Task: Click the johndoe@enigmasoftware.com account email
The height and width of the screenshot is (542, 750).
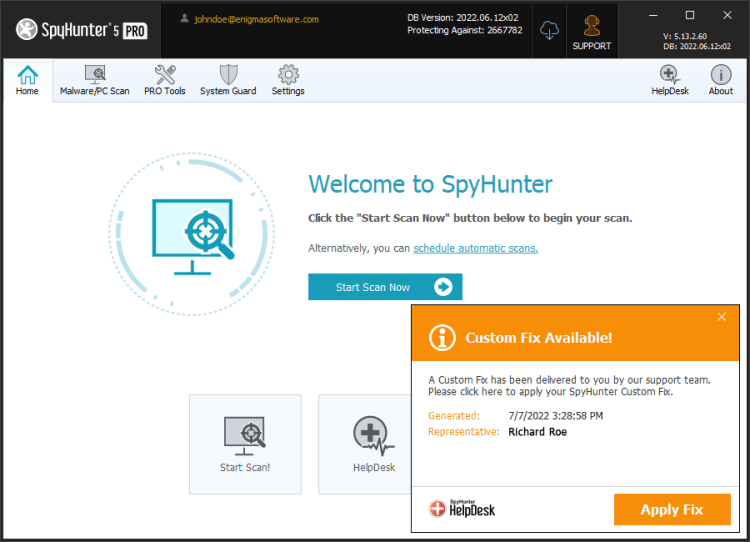Action: (x=256, y=20)
